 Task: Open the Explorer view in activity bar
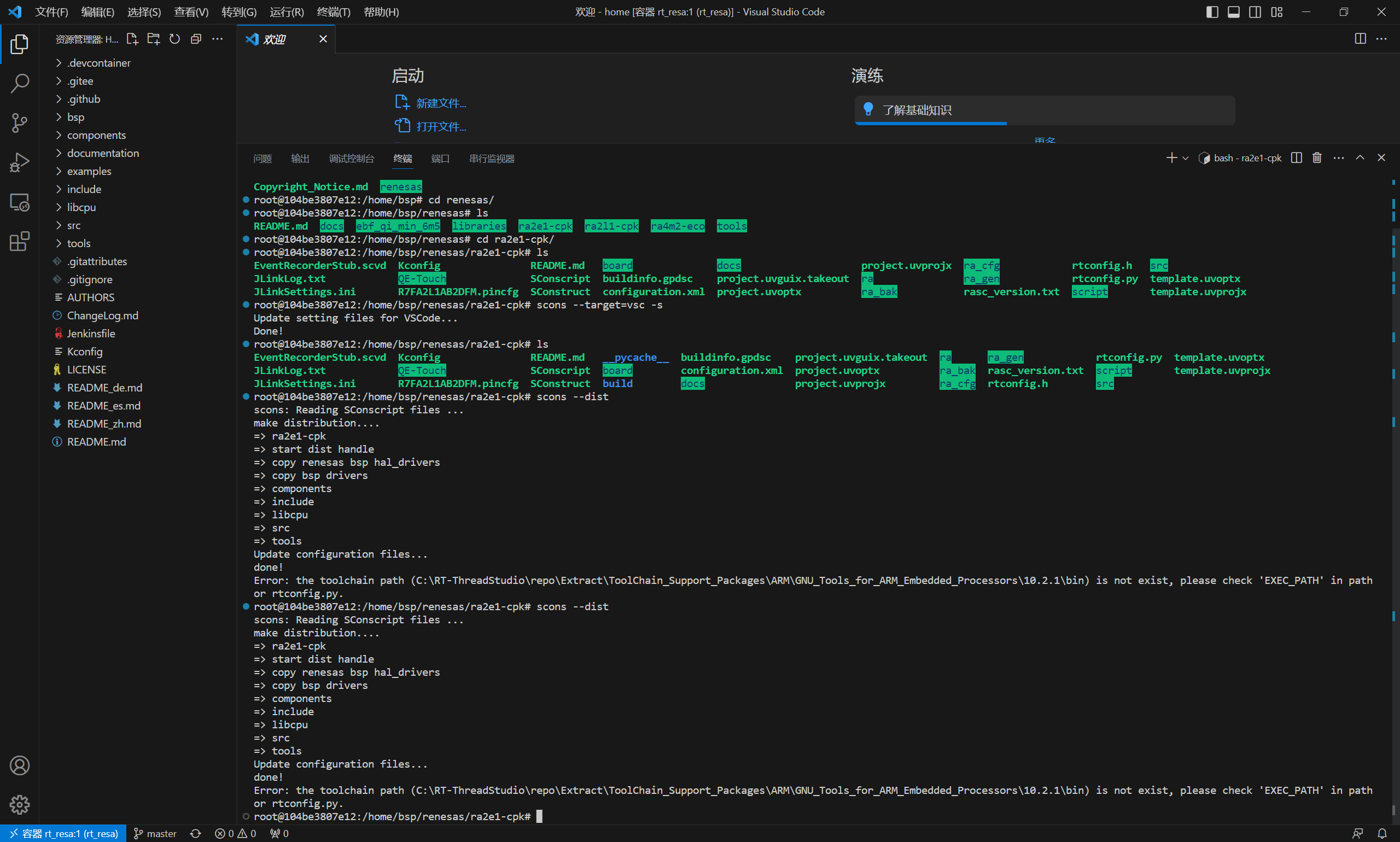[x=19, y=44]
